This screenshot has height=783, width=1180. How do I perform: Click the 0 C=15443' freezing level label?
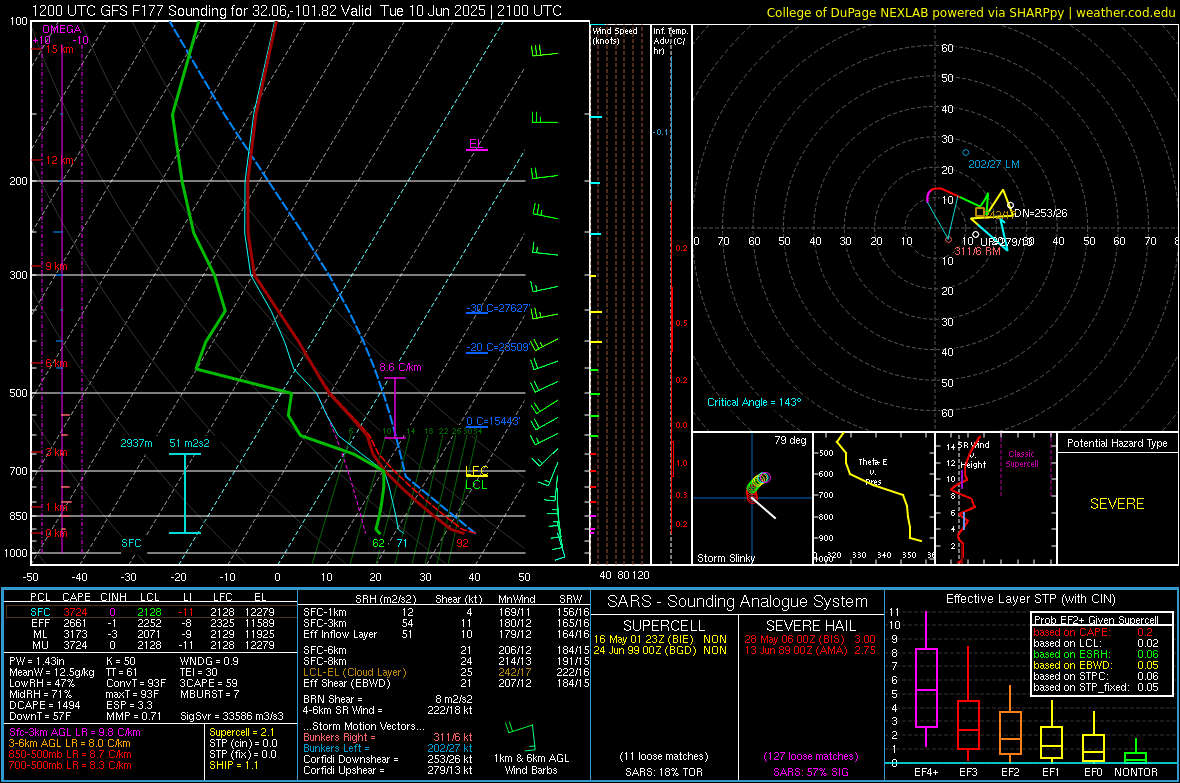[492, 421]
